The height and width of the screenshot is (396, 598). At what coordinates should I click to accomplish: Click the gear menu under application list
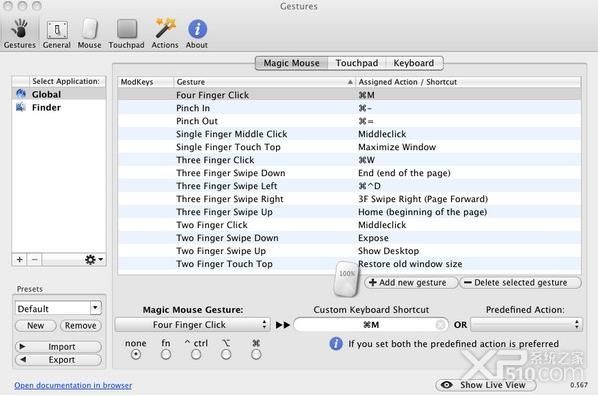coord(93,260)
